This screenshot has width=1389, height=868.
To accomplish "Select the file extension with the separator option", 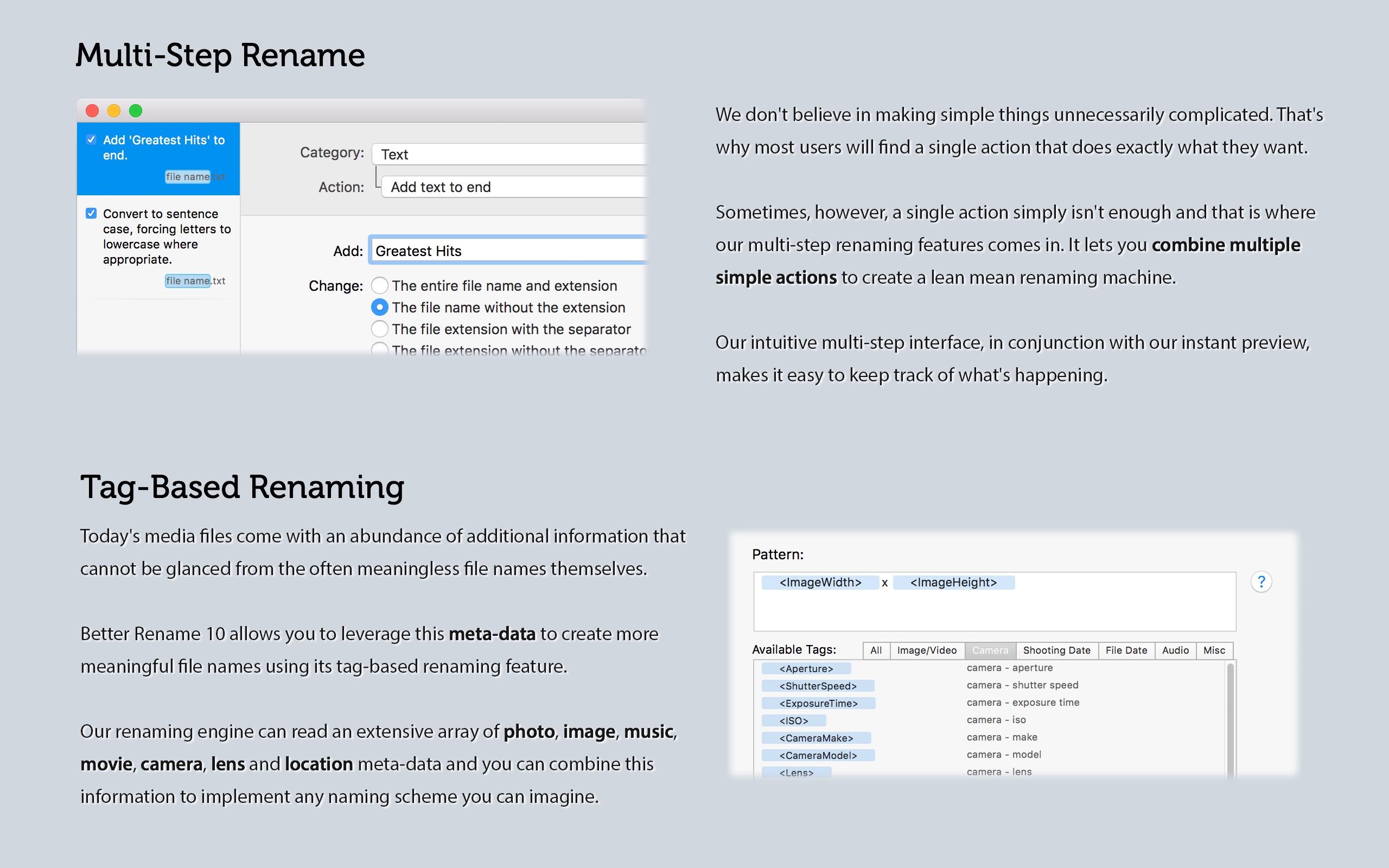I will click(x=379, y=329).
